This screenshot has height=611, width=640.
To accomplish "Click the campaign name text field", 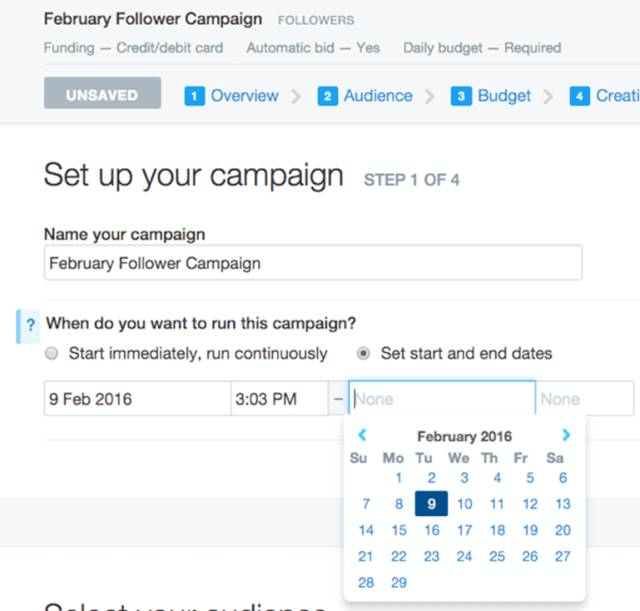I will tap(312, 264).
